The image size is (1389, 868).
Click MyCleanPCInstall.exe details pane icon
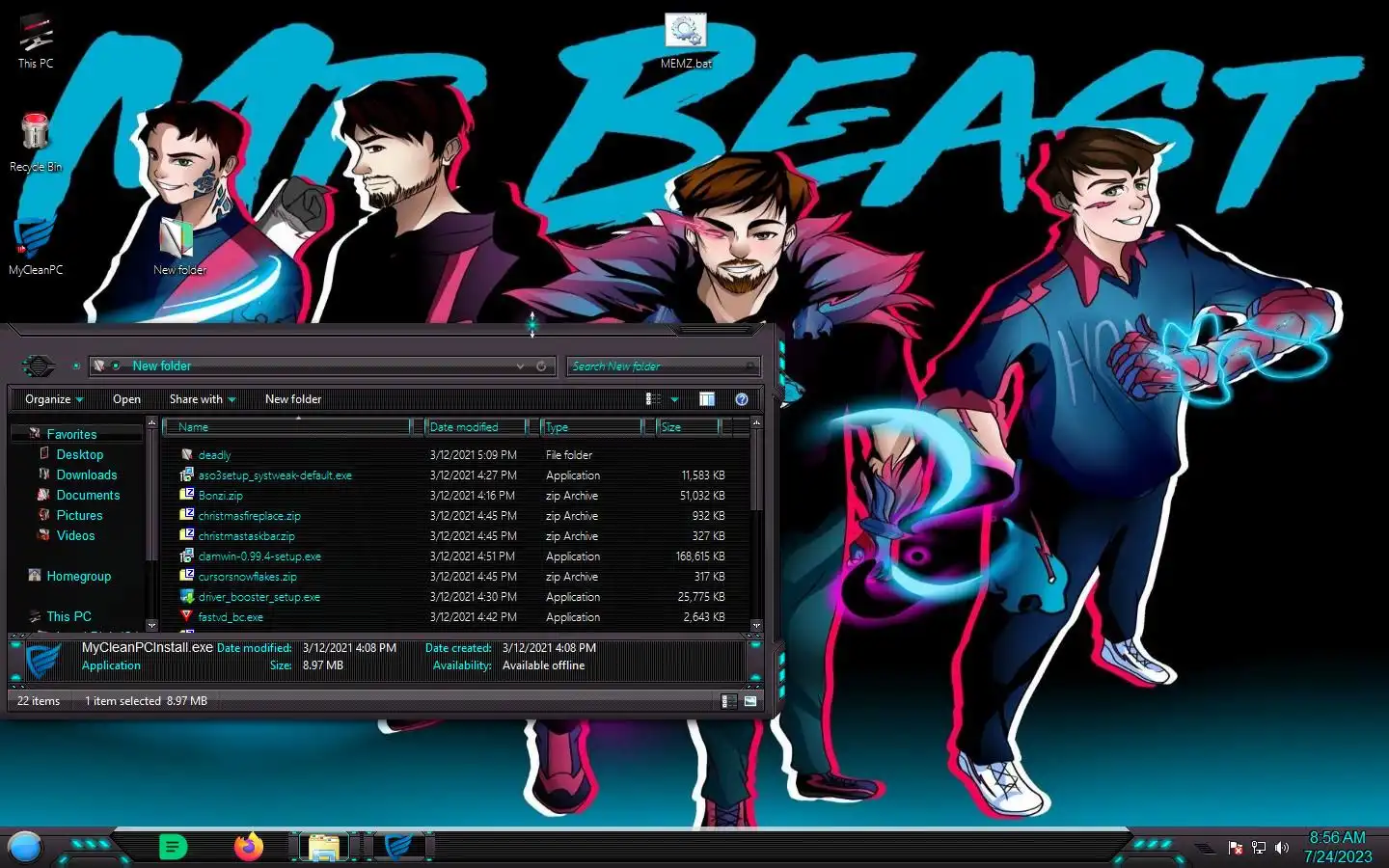(43, 660)
